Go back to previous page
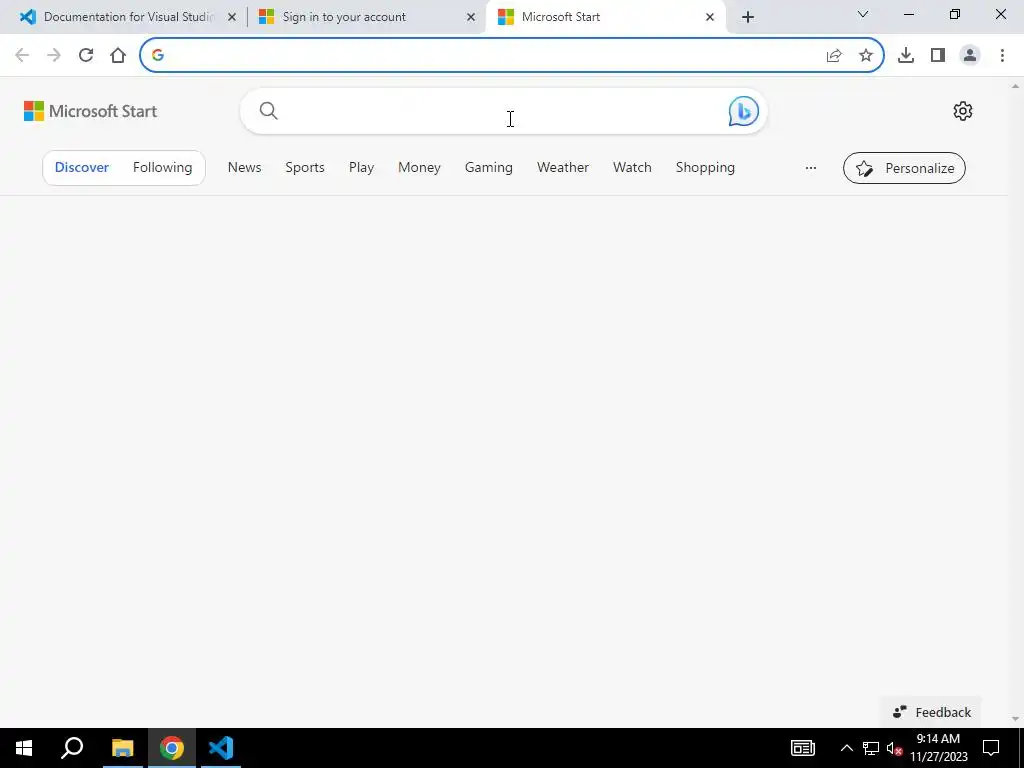The image size is (1024, 768). [22, 55]
